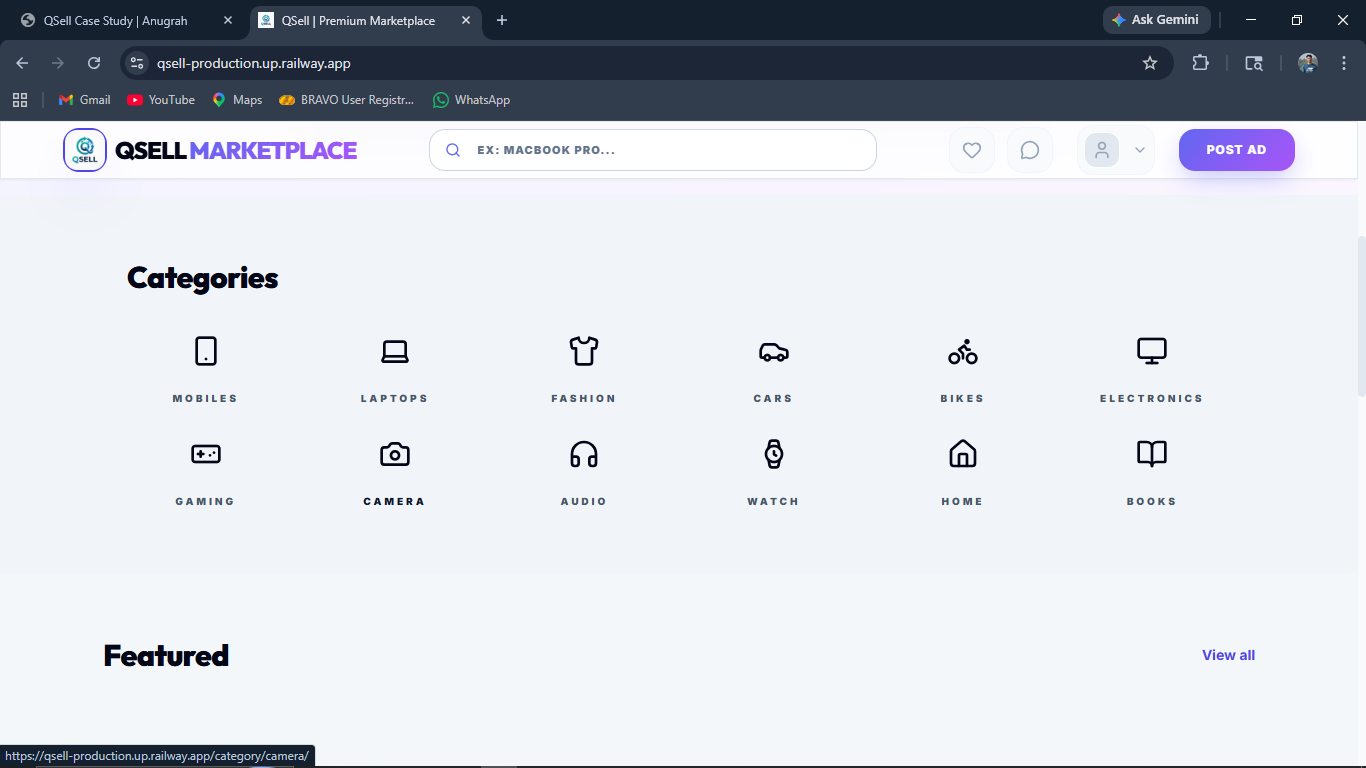Click the FASHION label
The width and height of the screenshot is (1366, 768).
coord(584,398)
